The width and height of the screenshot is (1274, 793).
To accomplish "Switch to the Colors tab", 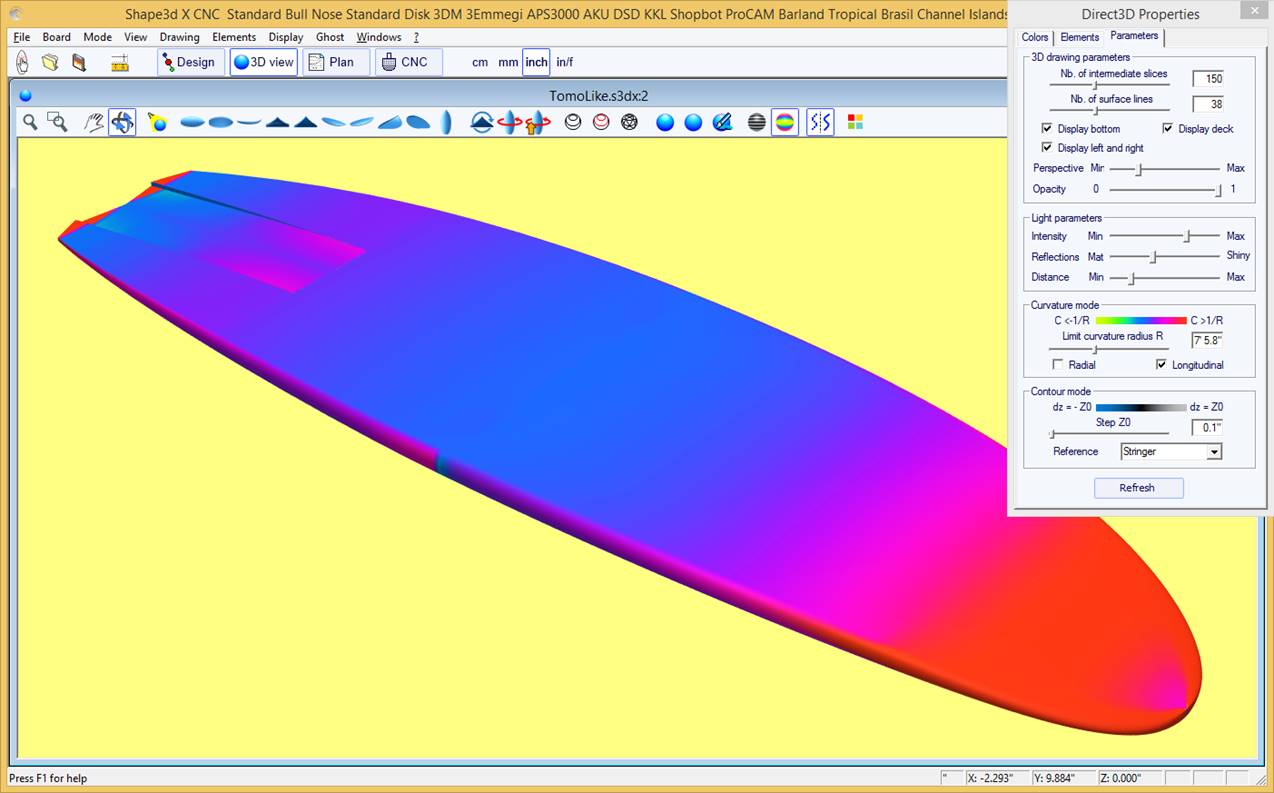I will (1035, 37).
